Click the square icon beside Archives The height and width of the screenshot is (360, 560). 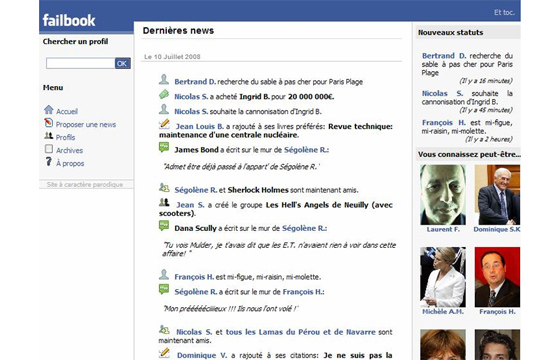pyautogui.click(x=49, y=149)
